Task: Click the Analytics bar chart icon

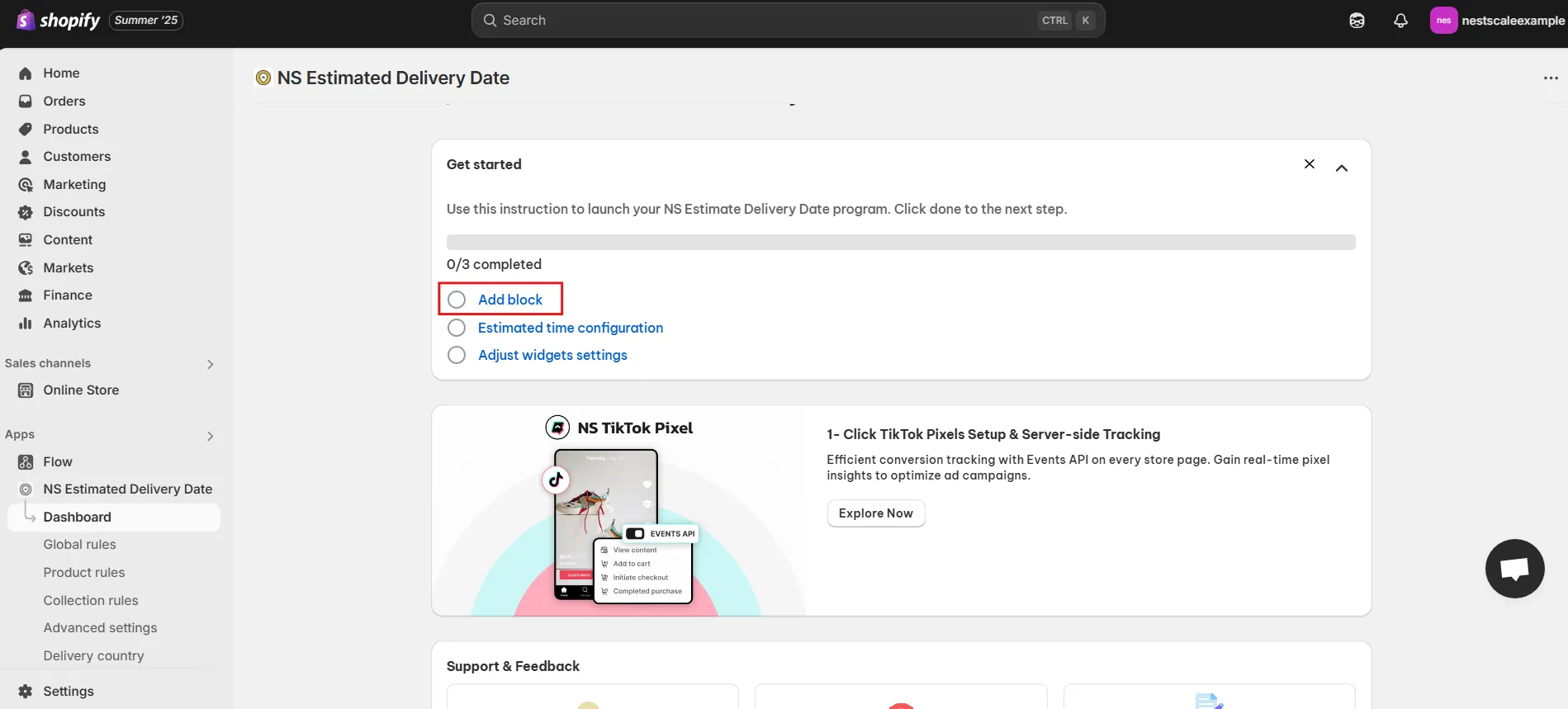Action: tap(26, 324)
